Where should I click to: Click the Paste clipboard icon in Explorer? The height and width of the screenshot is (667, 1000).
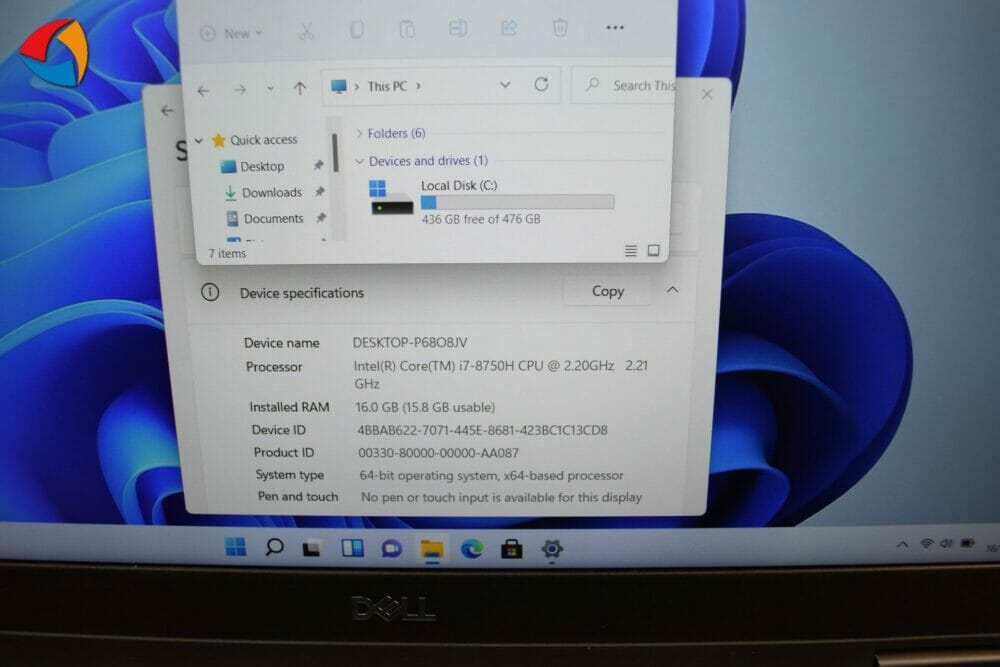[x=407, y=29]
